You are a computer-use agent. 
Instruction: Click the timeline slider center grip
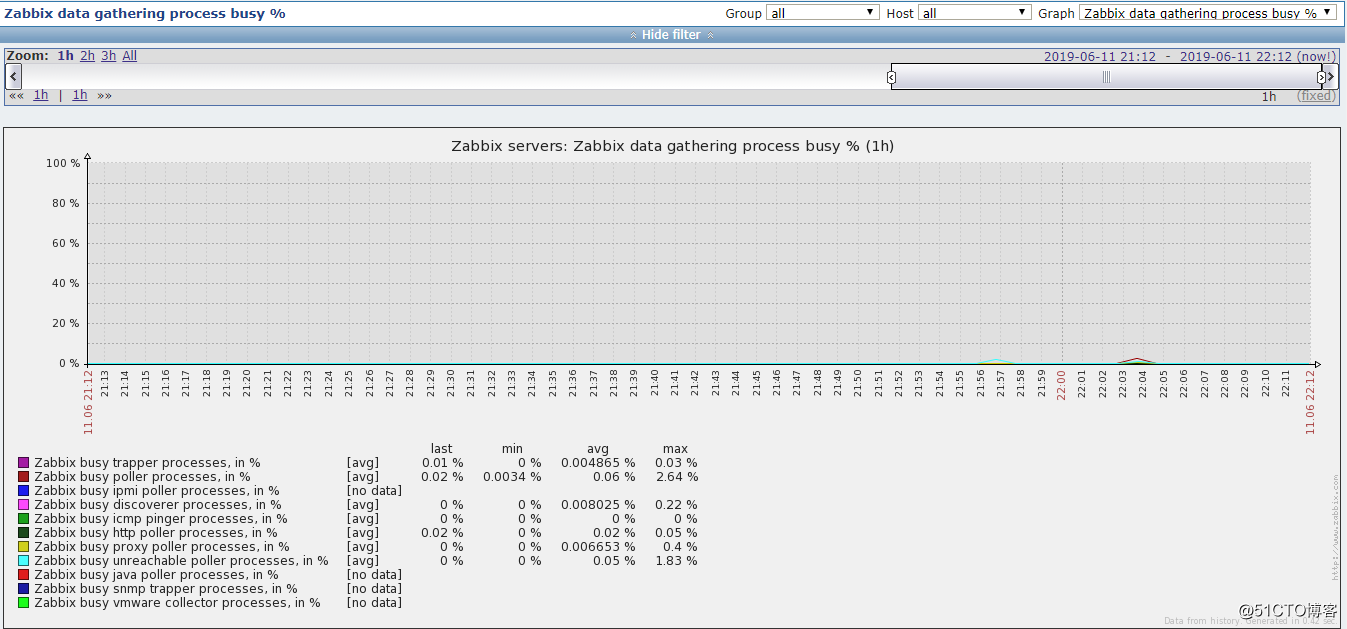click(x=1106, y=77)
